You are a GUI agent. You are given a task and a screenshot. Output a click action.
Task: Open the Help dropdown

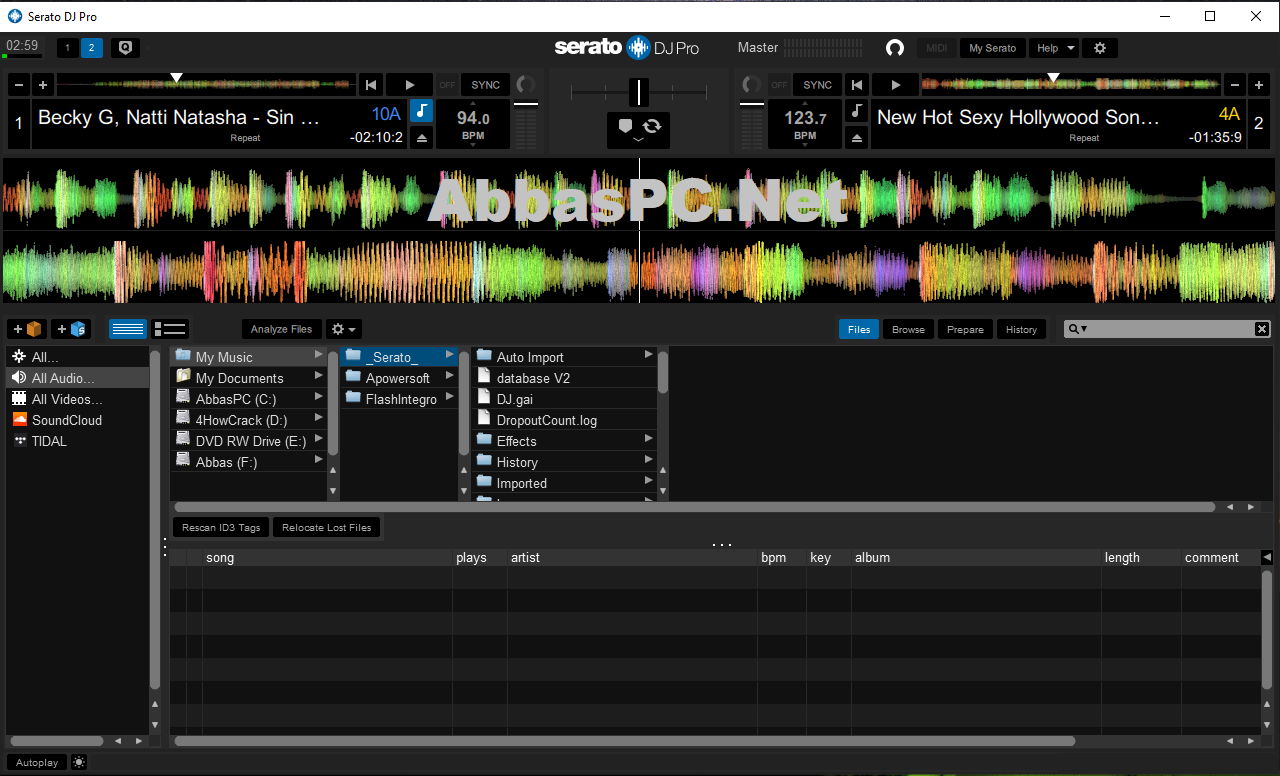(1054, 48)
